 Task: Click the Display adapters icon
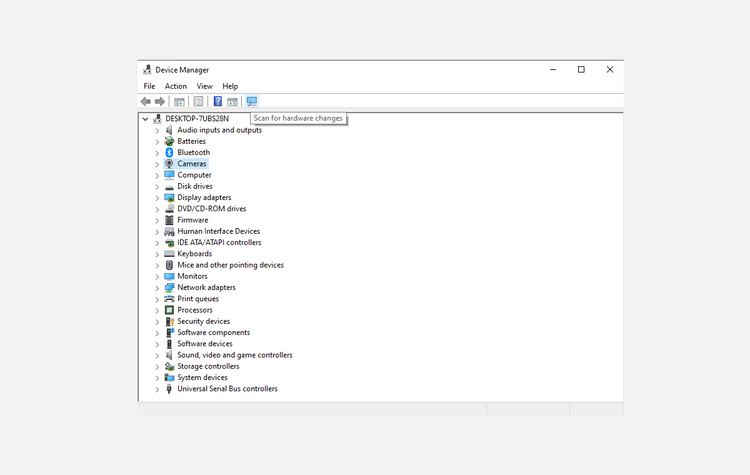click(x=169, y=198)
